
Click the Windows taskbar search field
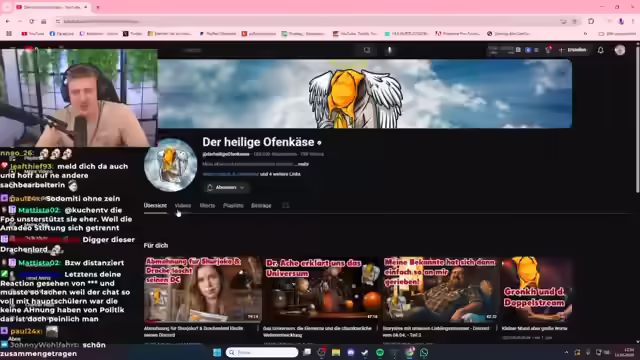pyautogui.click(x=262, y=352)
